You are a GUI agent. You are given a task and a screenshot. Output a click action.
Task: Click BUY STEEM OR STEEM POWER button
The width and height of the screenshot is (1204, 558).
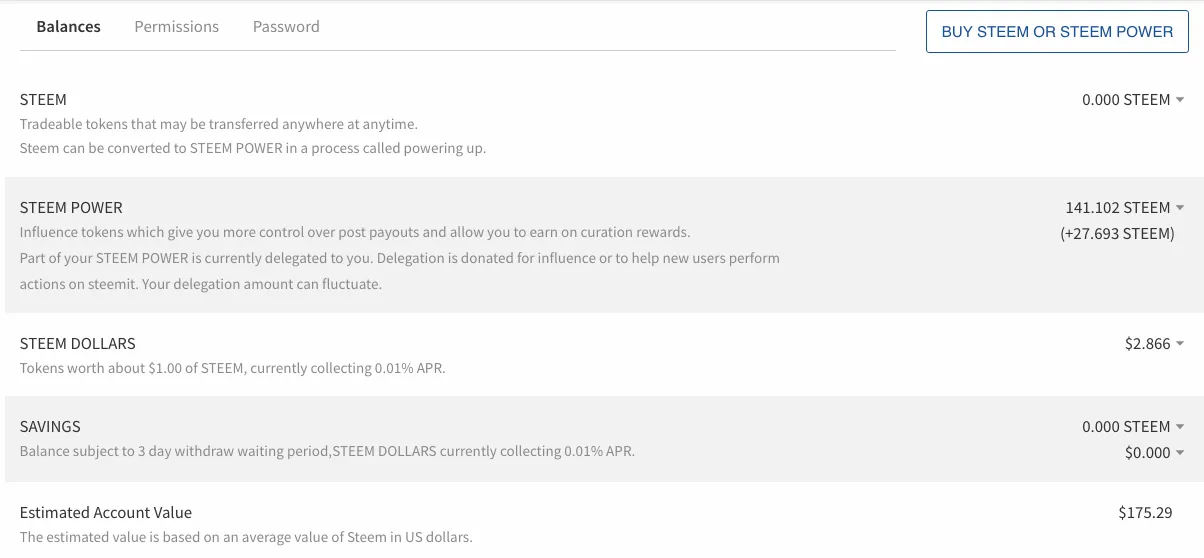pyautogui.click(x=1057, y=32)
